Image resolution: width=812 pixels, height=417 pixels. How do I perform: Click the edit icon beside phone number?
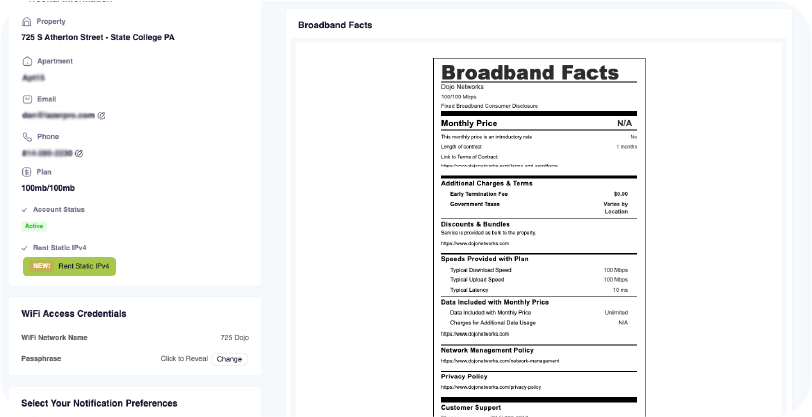(79, 153)
